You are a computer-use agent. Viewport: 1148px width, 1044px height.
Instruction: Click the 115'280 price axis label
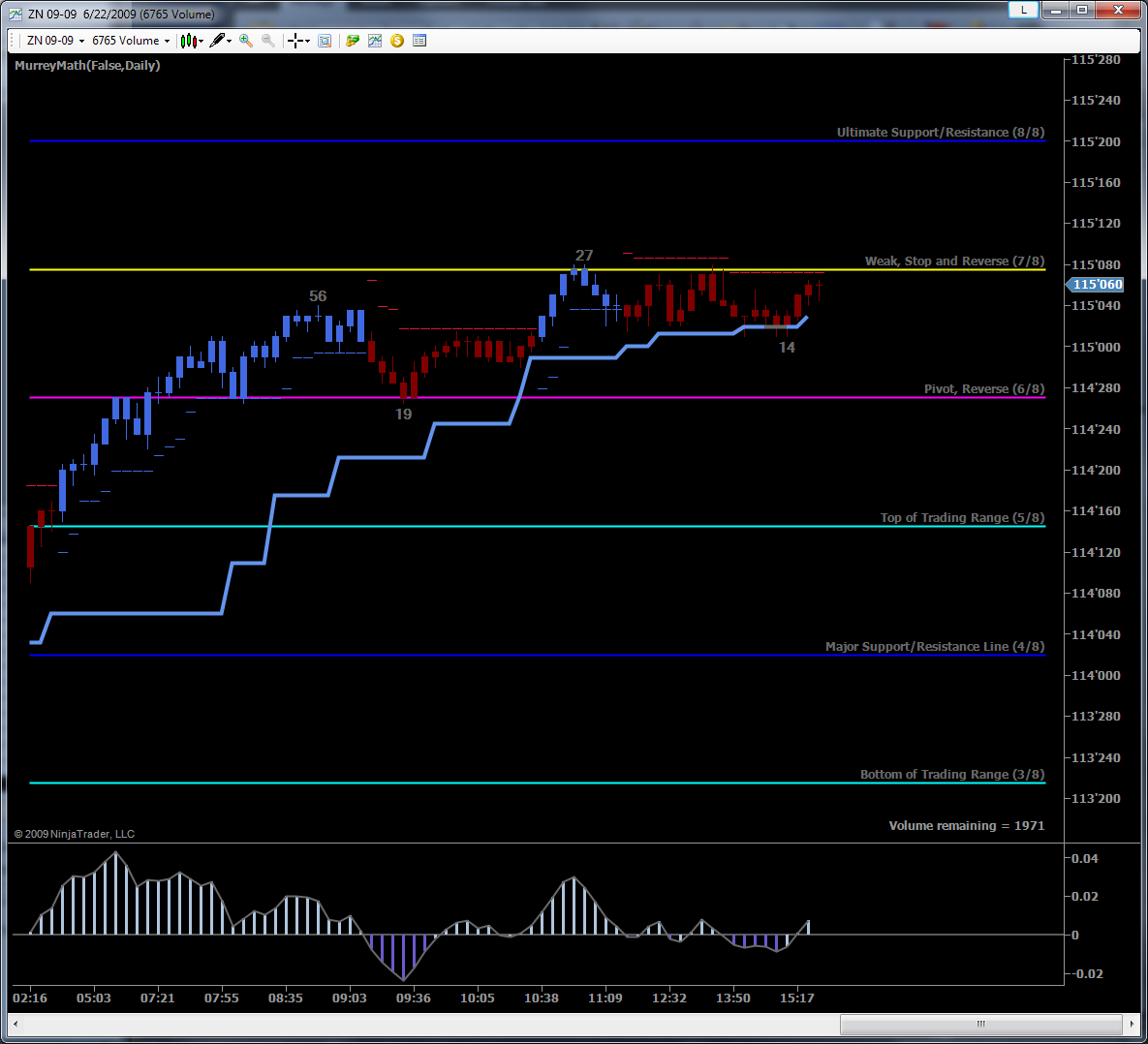[1096, 60]
